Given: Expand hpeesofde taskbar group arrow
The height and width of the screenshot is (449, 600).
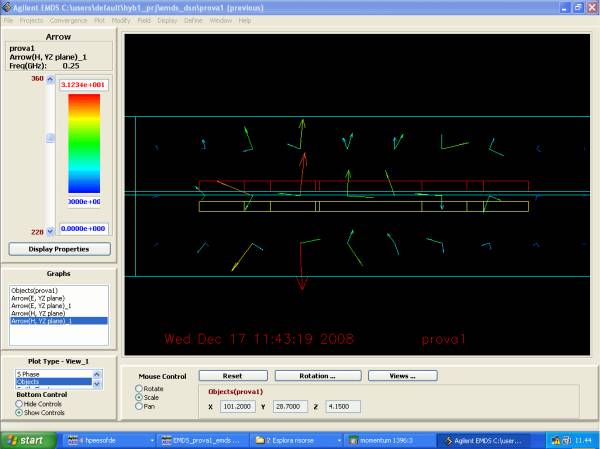Looking at the screenshot, I should tap(152, 441).
